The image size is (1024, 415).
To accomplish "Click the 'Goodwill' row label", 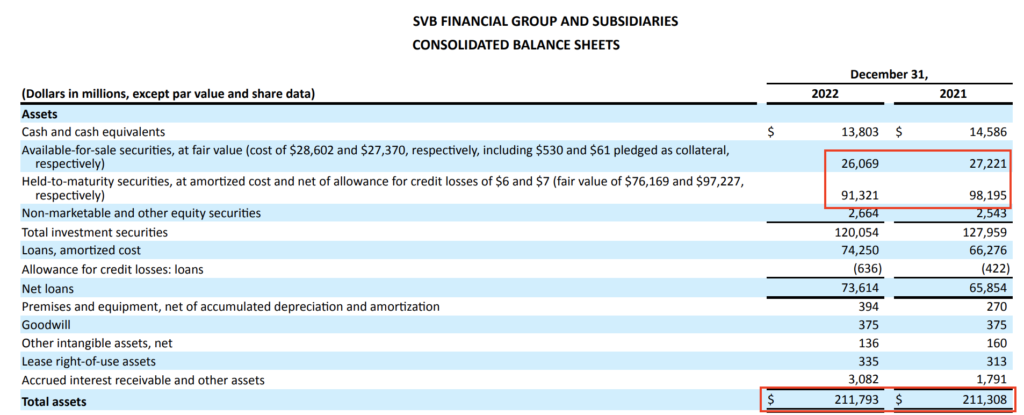I will (x=45, y=325).
